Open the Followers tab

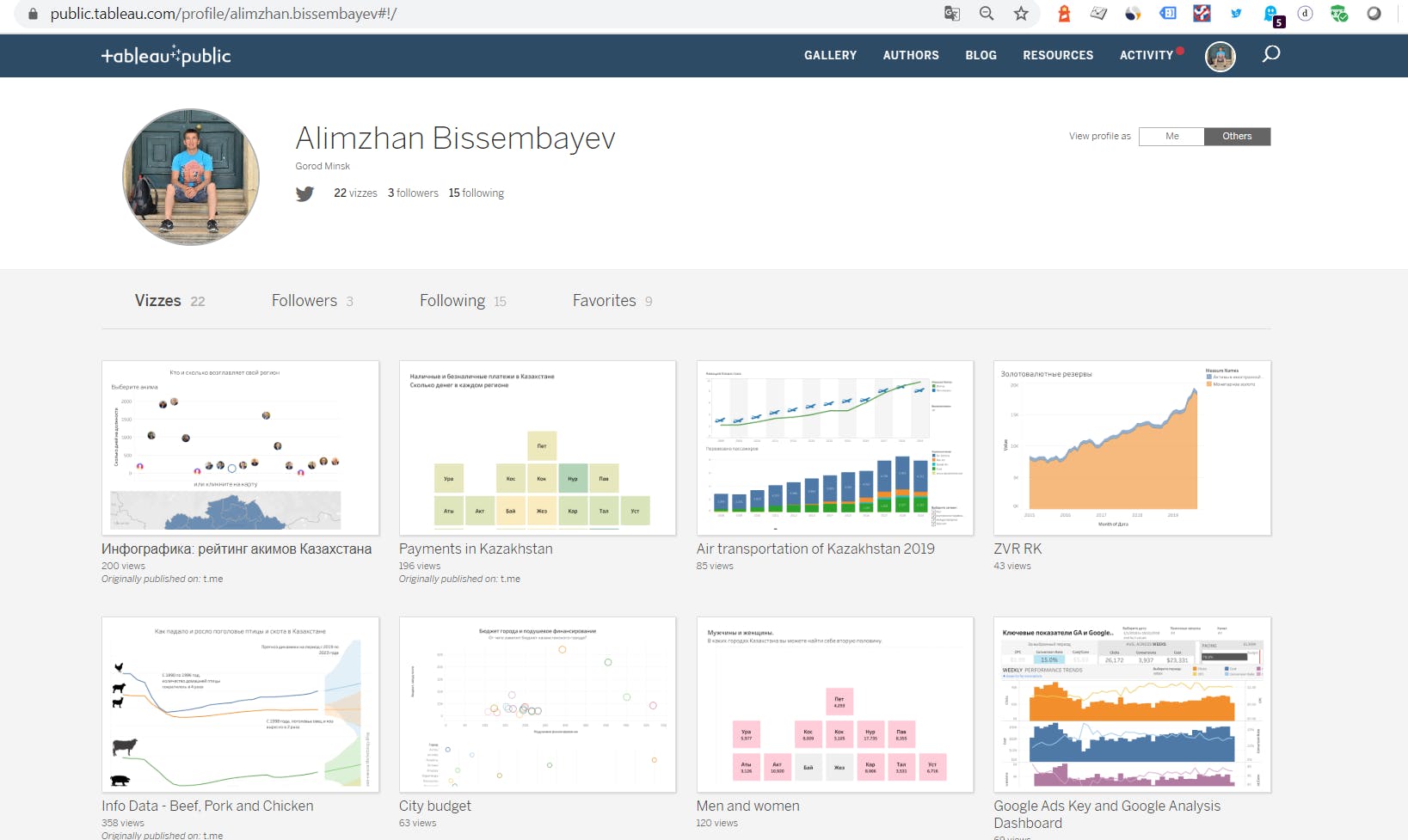pyautogui.click(x=312, y=301)
